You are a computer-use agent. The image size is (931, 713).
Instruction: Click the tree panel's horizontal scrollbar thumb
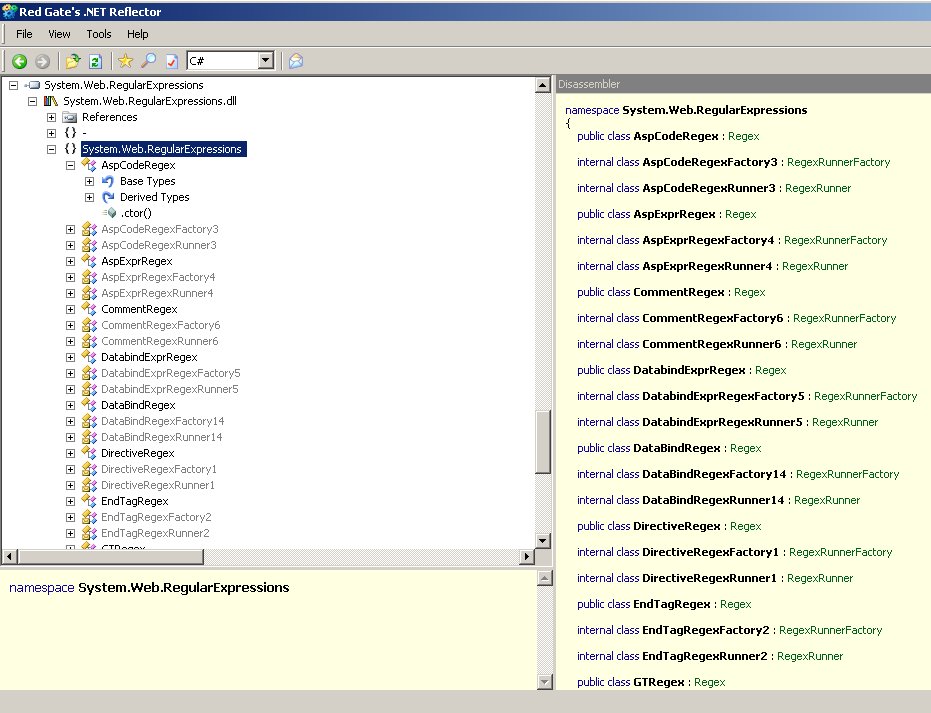tap(111, 557)
